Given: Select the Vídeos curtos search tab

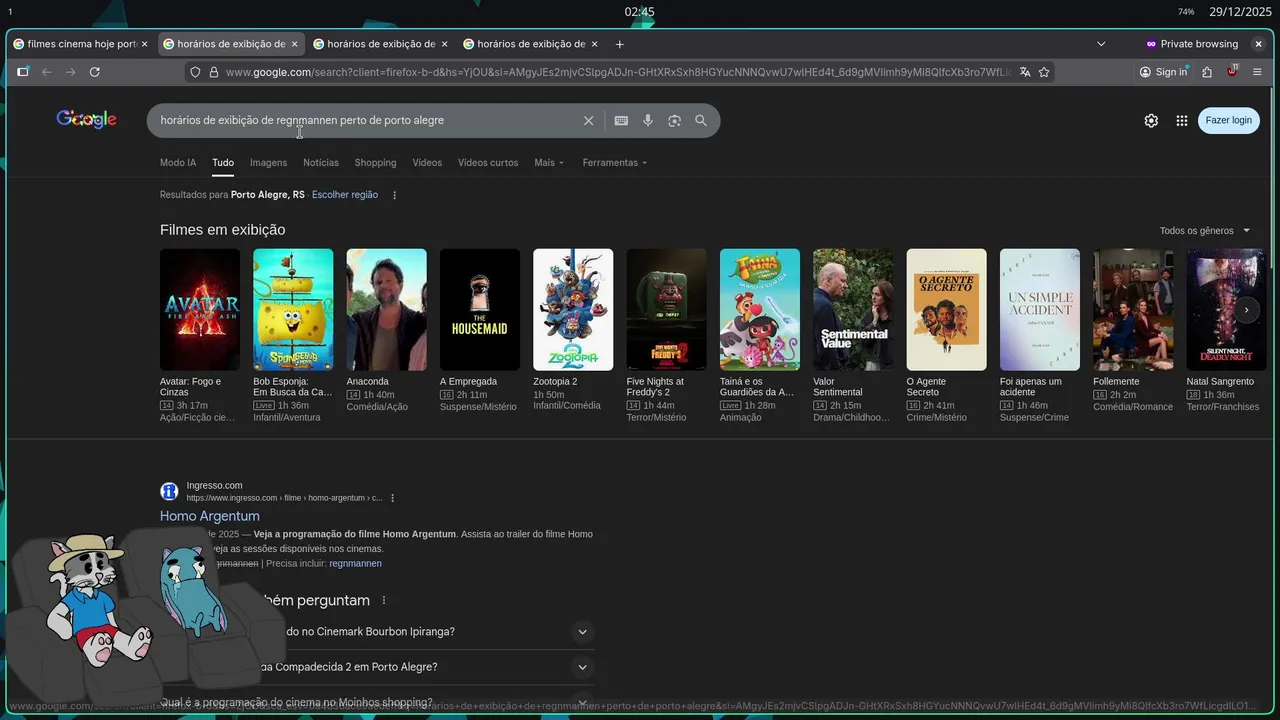Looking at the screenshot, I should click(488, 162).
